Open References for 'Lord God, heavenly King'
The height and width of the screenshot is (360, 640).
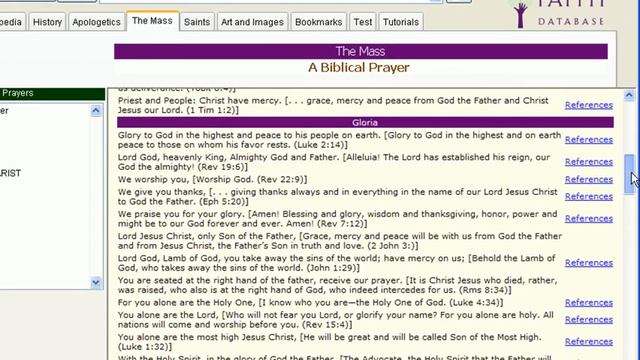pyautogui.click(x=589, y=162)
